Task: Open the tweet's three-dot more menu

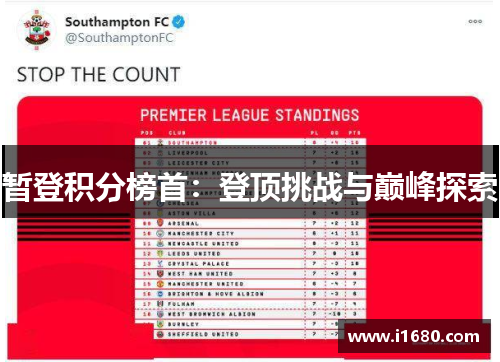Action: click(475, 21)
